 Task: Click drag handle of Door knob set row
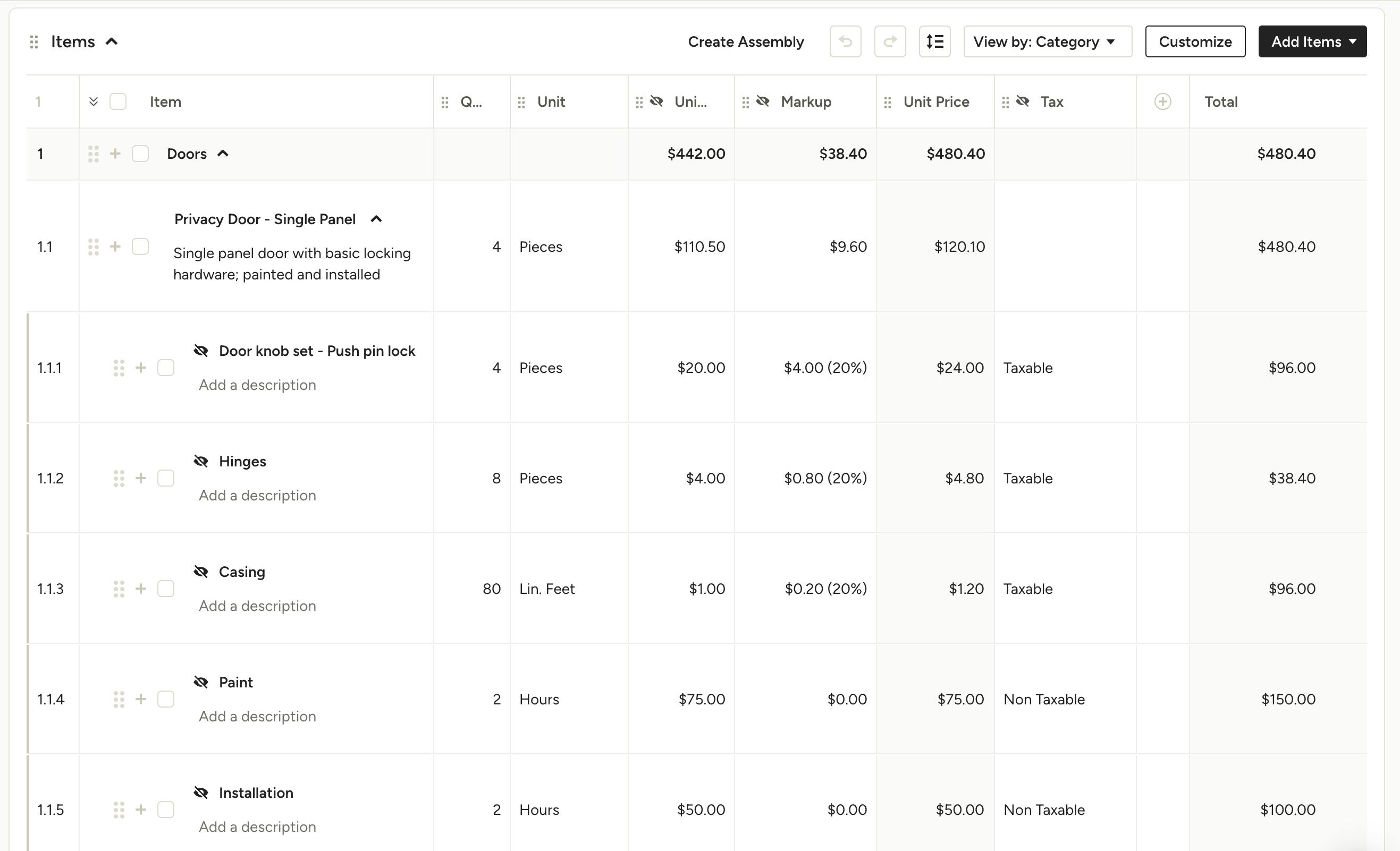[119, 368]
